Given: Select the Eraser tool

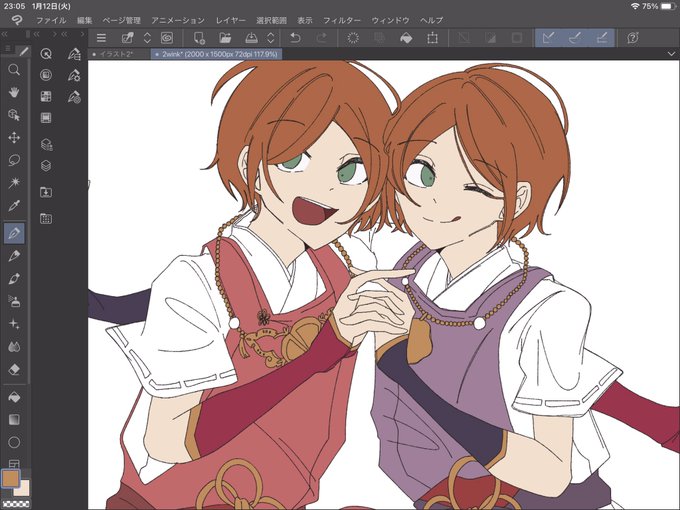Looking at the screenshot, I should coord(14,369).
